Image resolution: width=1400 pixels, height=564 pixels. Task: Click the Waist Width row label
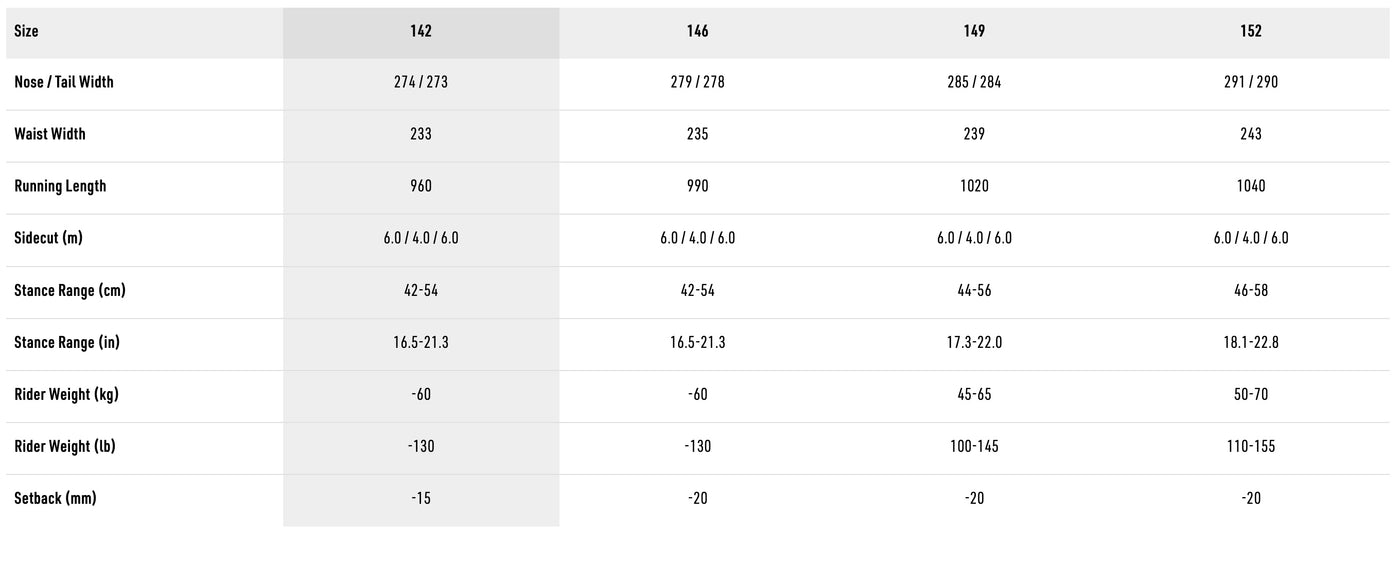[x=50, y=134]
